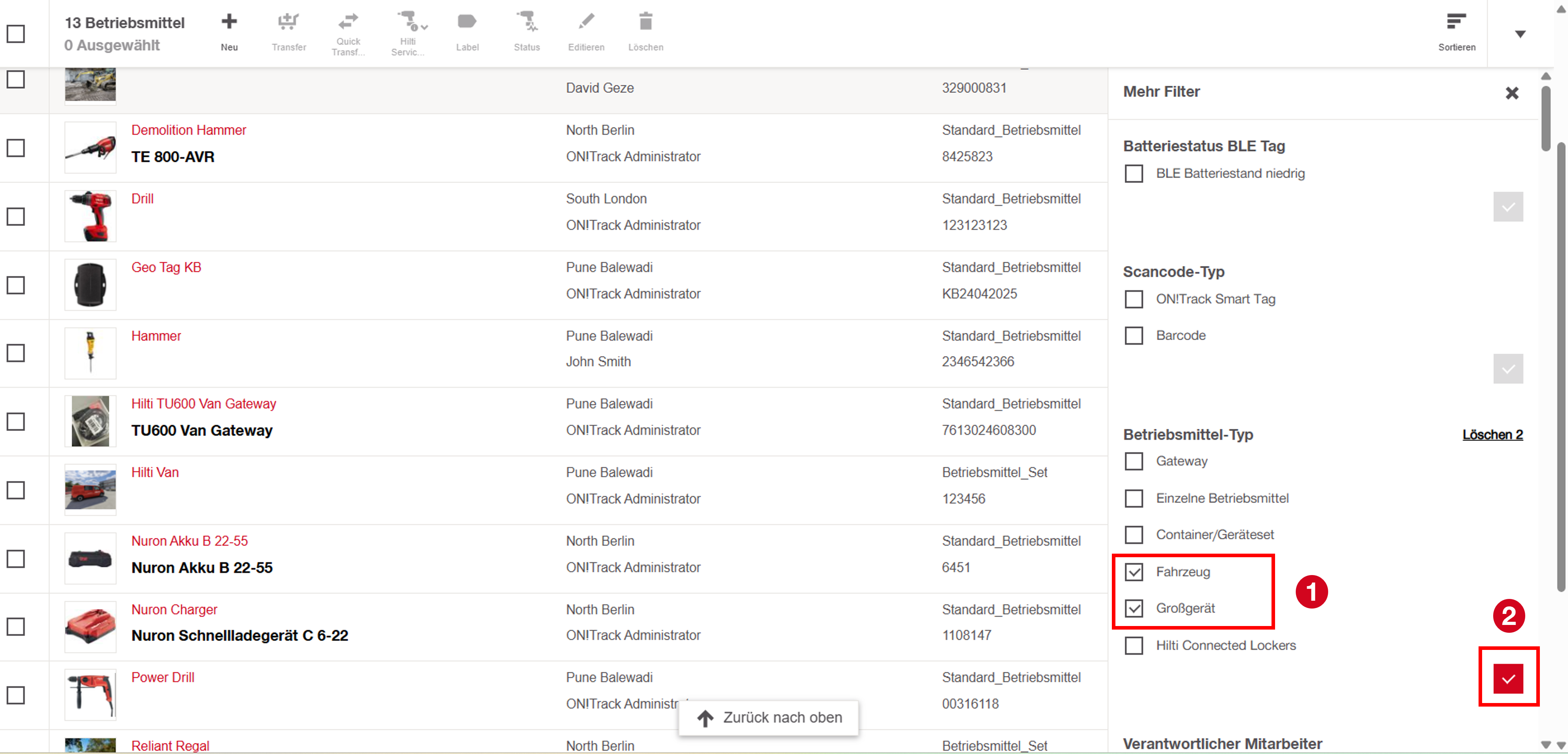Click the Label icon
This screenshot has width=1568, height=754.
467,22
